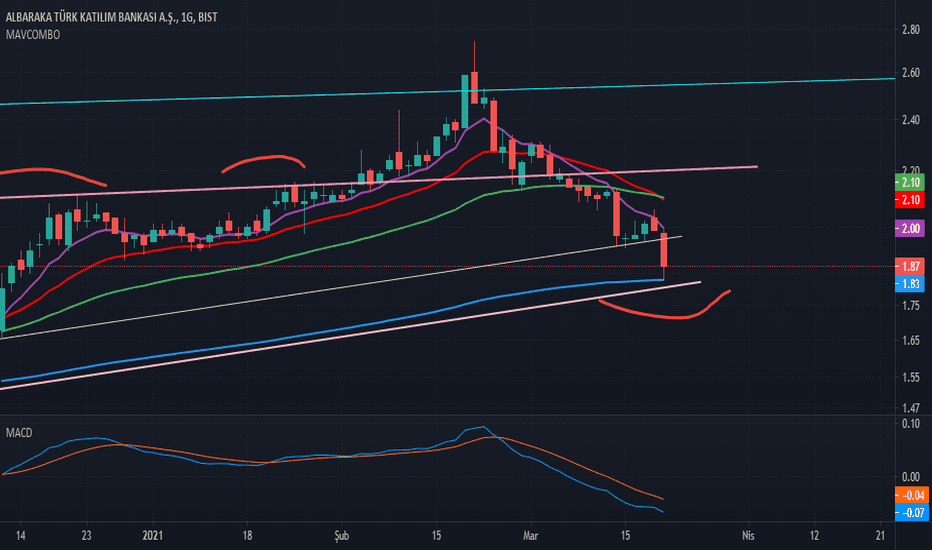932x550 pixels.
Task: Click the purple 2.00 price tag
Action: (909, 228)
